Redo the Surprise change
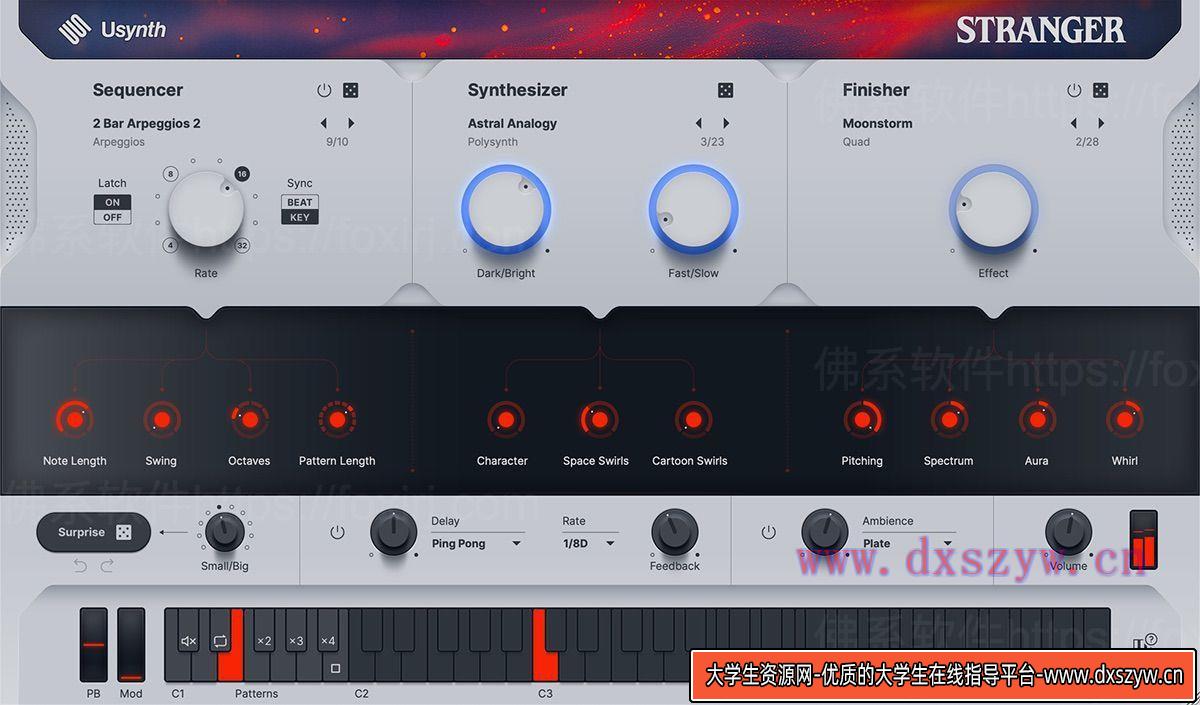 (x=107, y=566)
